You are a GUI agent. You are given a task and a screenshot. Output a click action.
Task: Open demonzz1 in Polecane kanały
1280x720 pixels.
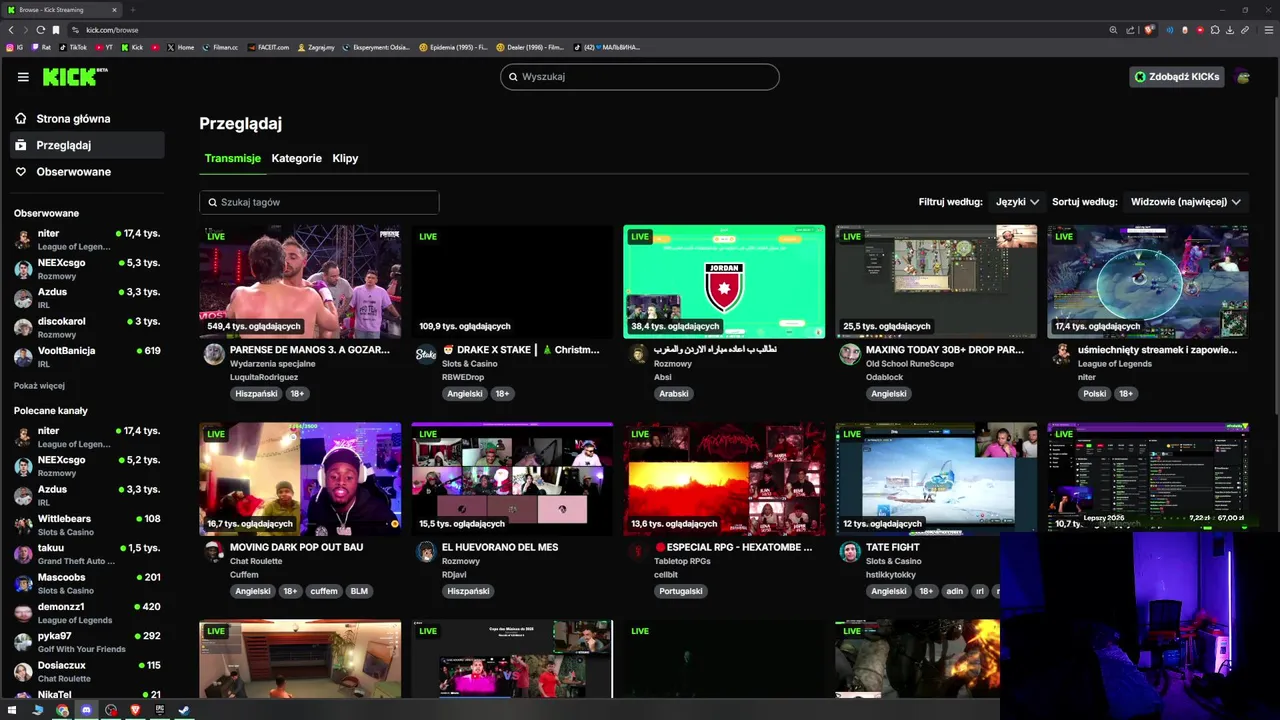coord(87,613)
